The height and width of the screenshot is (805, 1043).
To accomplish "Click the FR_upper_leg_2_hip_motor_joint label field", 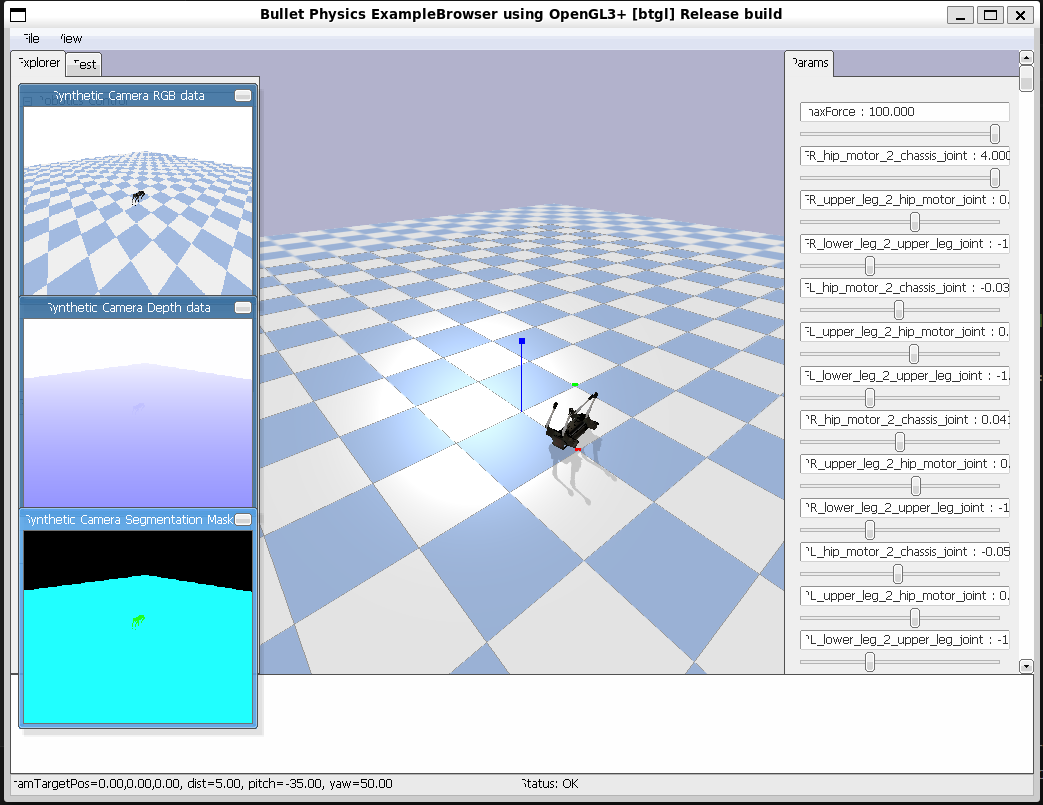I will click(905, 200).
